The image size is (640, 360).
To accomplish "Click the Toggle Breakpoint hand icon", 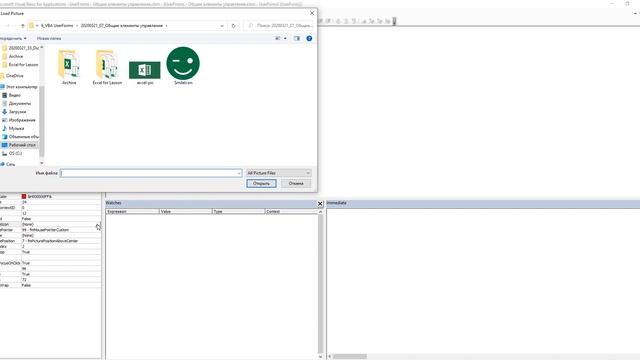I will pos(338,21).
